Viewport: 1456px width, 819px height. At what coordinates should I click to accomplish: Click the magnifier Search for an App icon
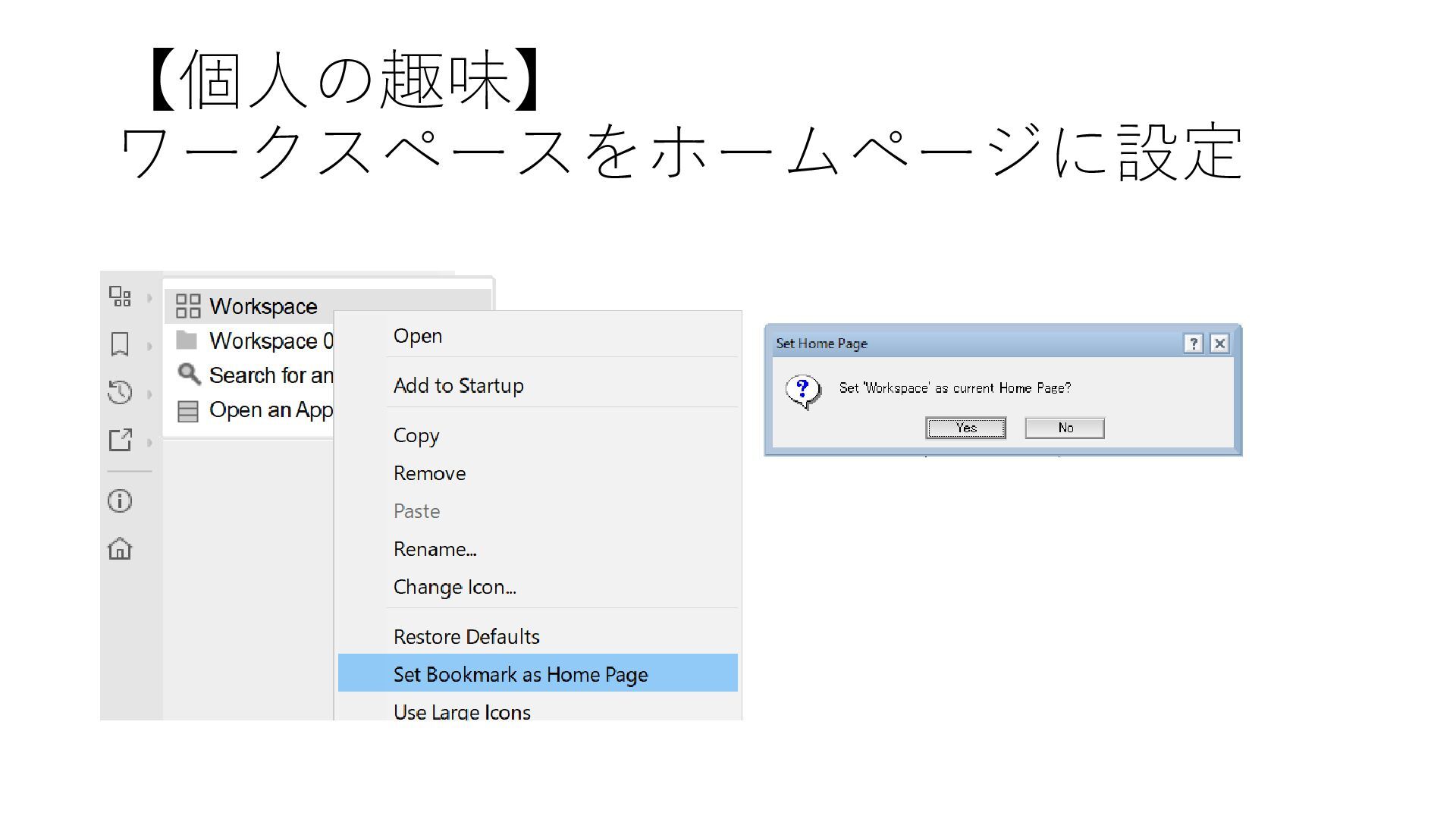[x=188, y=375]
